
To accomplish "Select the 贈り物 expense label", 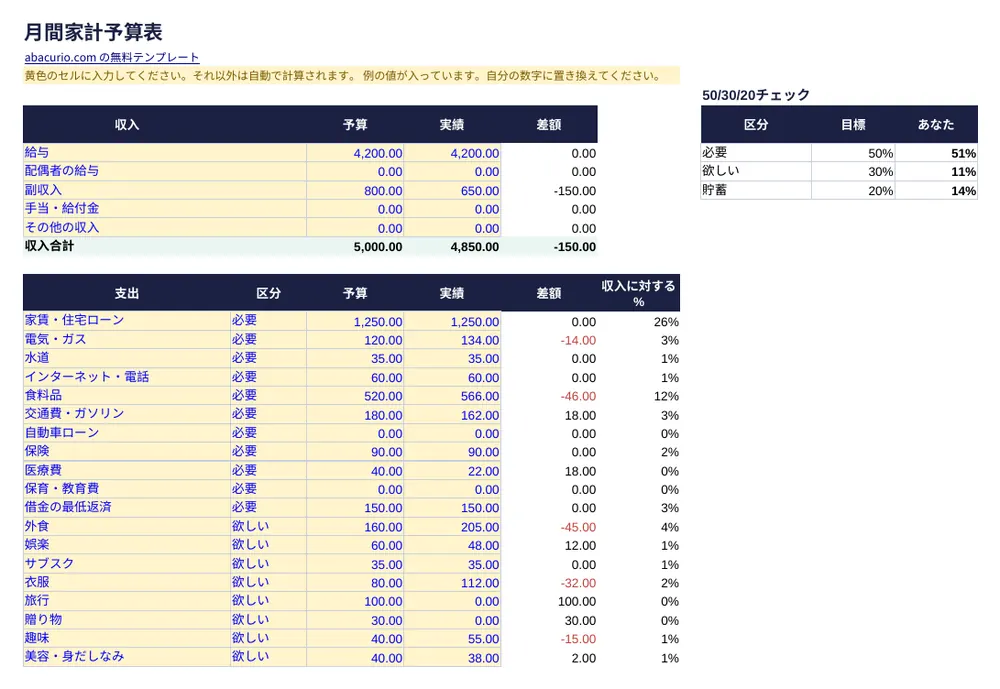I will [x=127, y=620].
